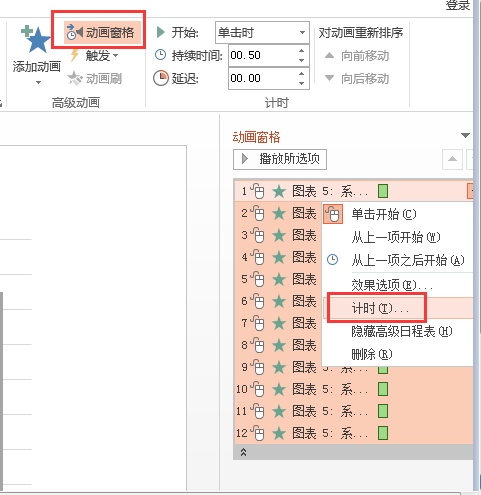Open the 动画窗格 pane options arrow
The image size is (481, 495).
pyautogui.click(x=465, y=135)
